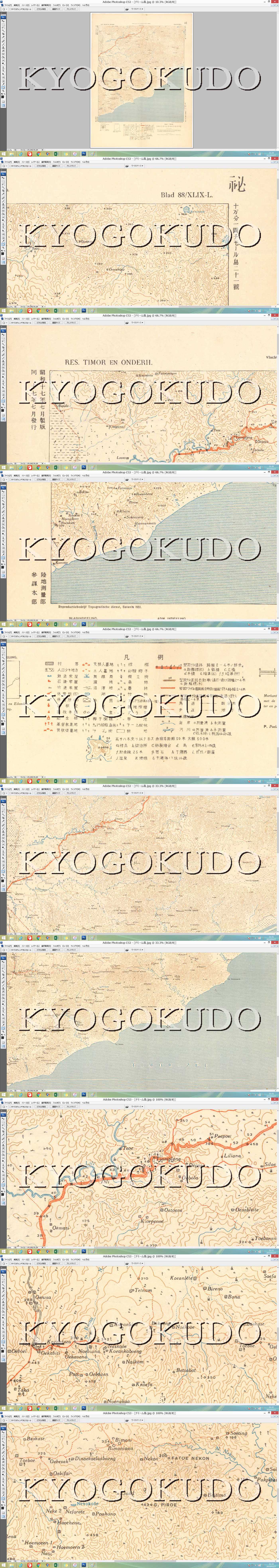Select the Eyedropper tool in the 30.3% window
The height and width of the screenshot is (1568, 279).
click(x=3, y=85)
